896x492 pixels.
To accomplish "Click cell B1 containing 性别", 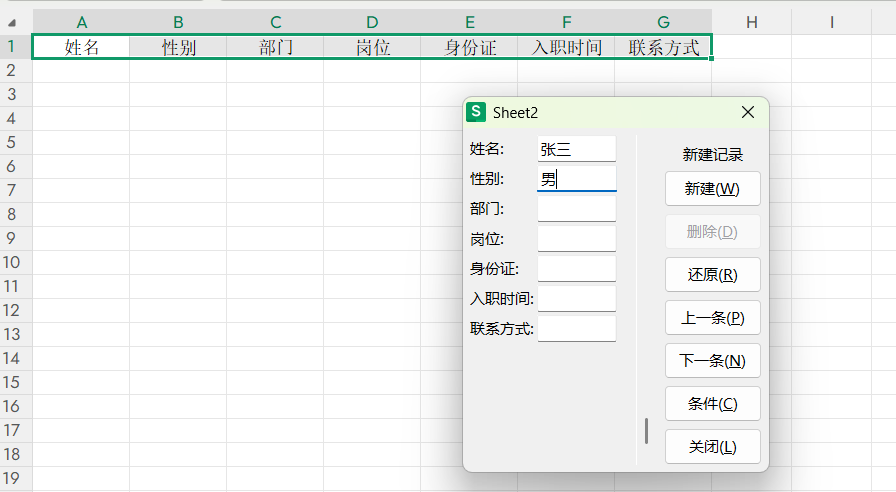I will point(178,47).
